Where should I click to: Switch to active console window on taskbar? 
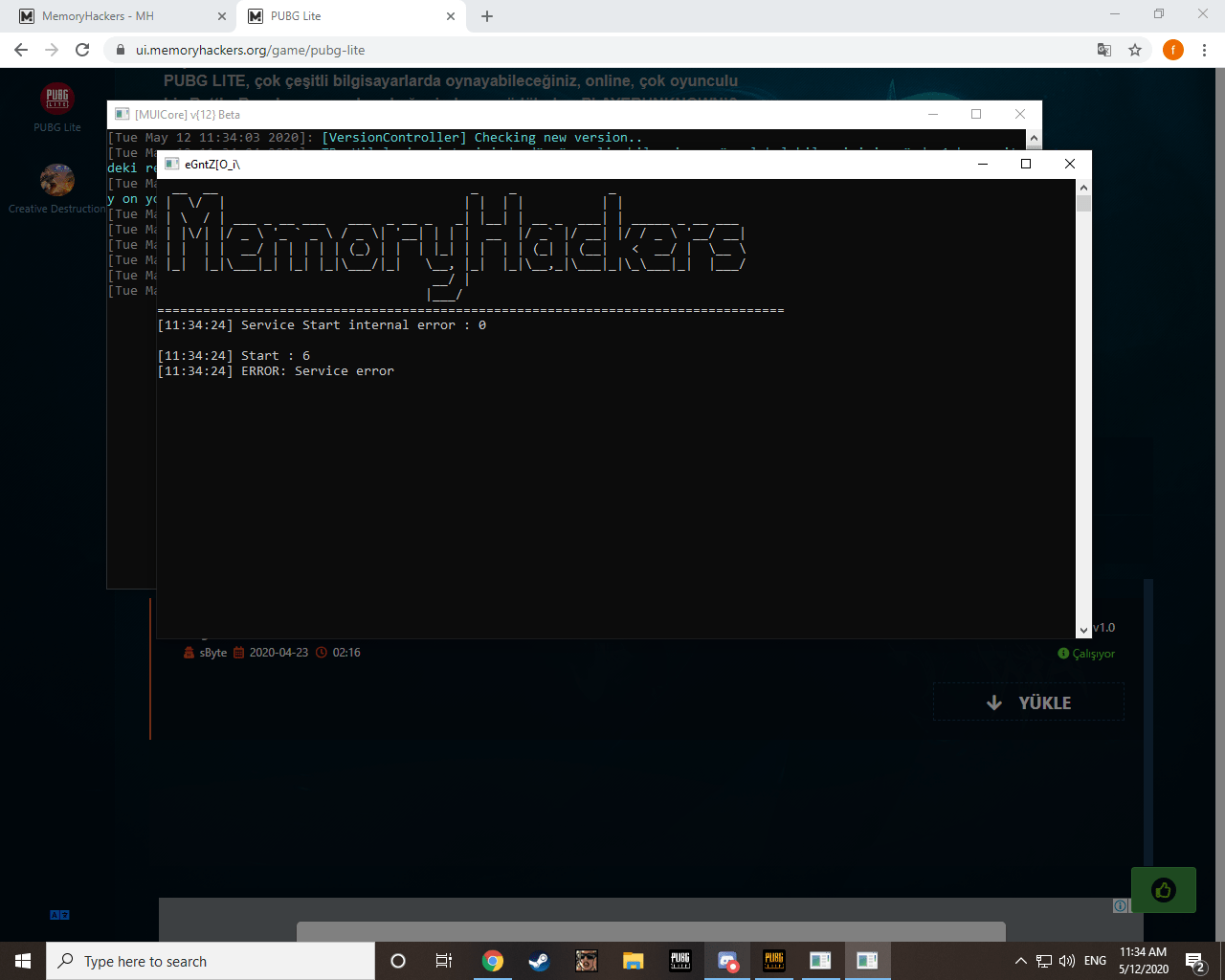pyautogui.click(x=867, y=961)
